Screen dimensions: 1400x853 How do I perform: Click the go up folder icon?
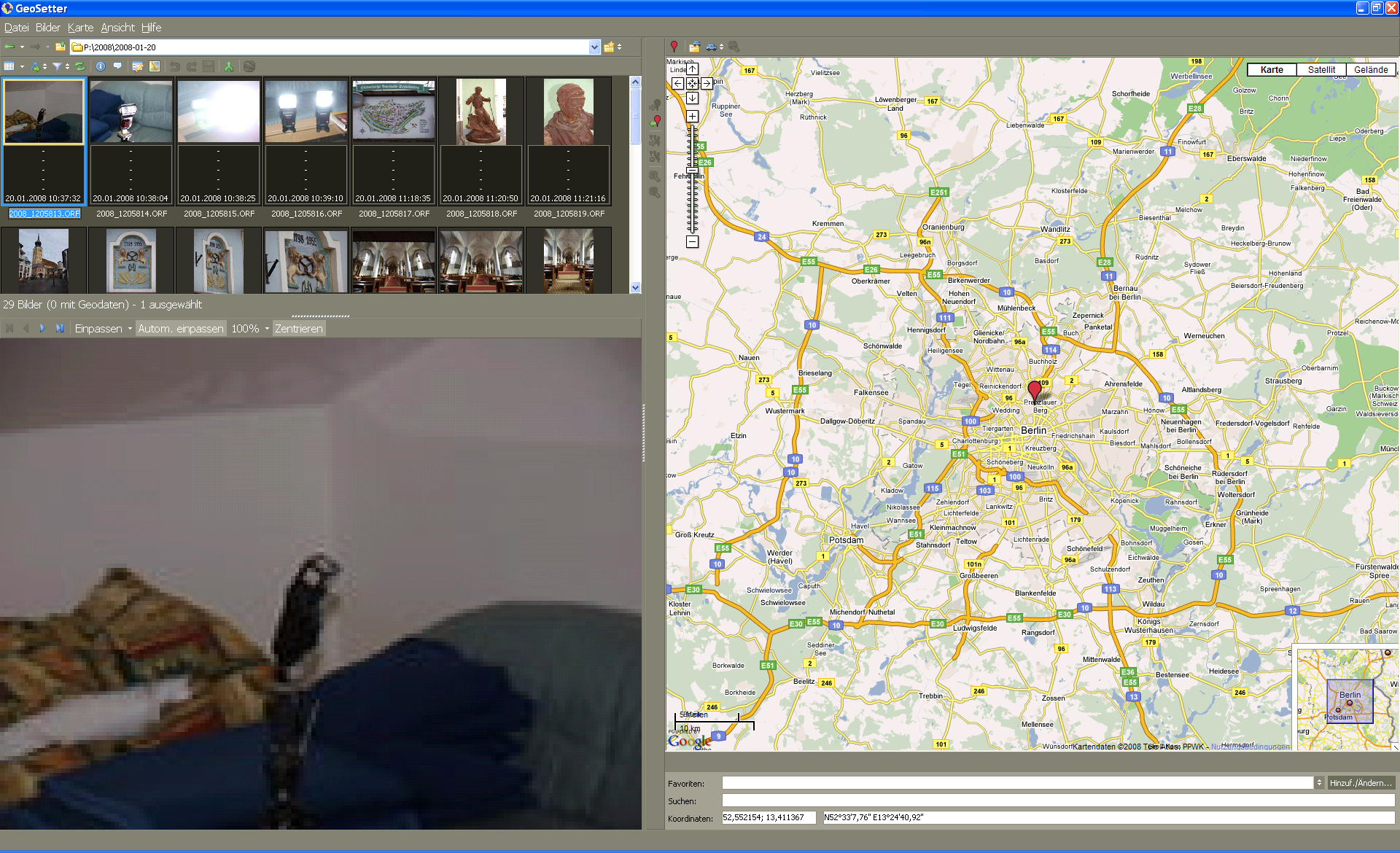[61, 47]
